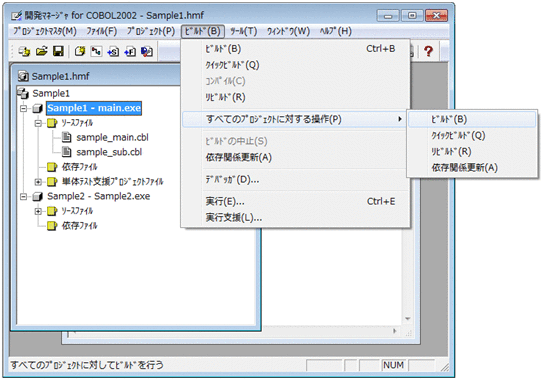
Task: Expand ソースファイル under Sample2 - Sample2.exe
Action: pyautogui.click(x=38, y=211)
